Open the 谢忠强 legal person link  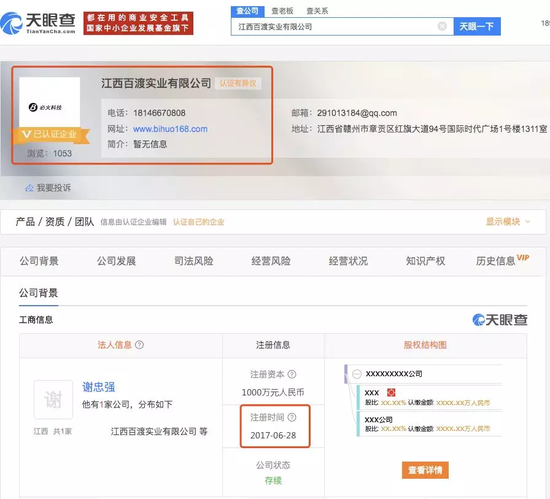(99, 387)
